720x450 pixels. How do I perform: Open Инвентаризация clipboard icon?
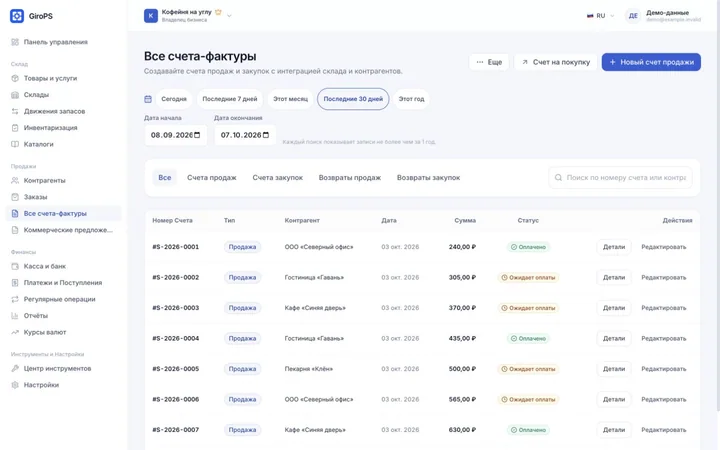point(15,128)
